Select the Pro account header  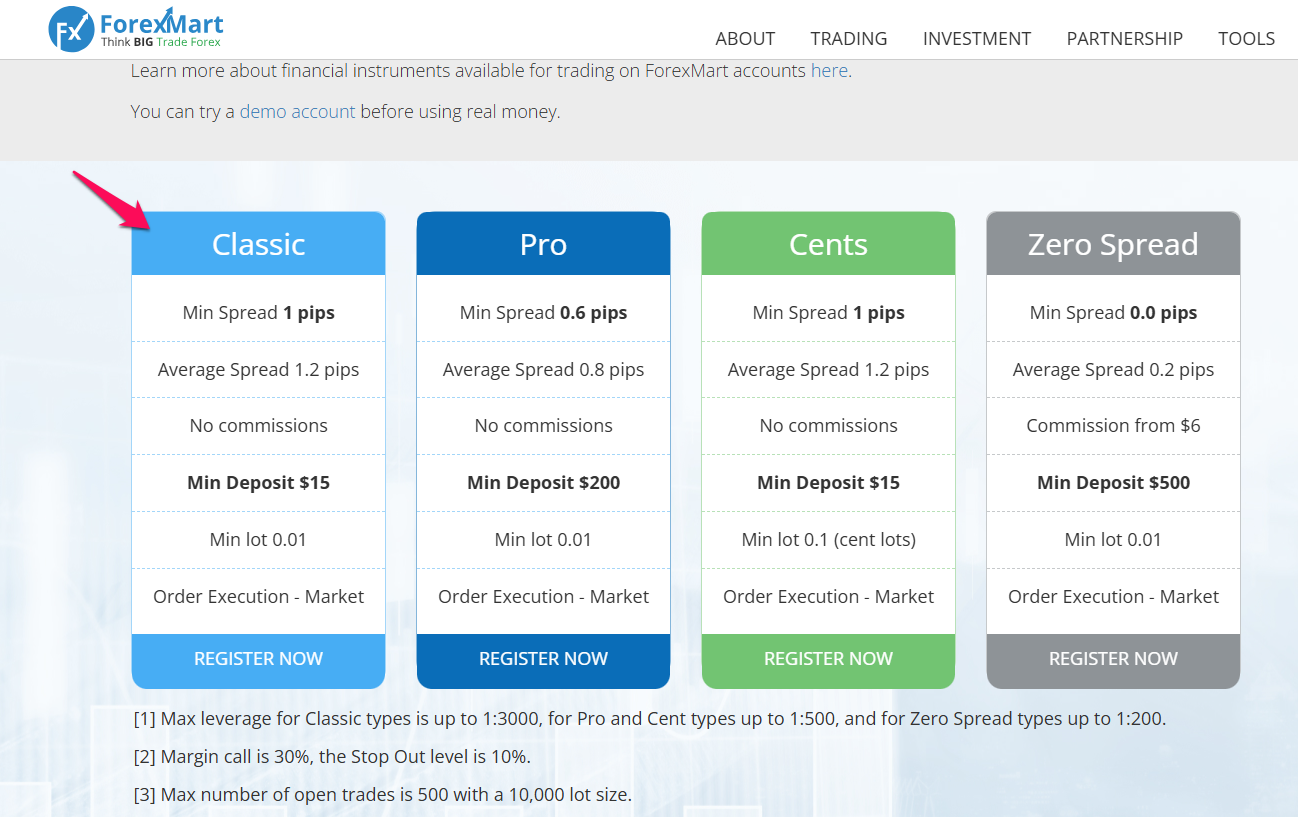click(543, 244)
